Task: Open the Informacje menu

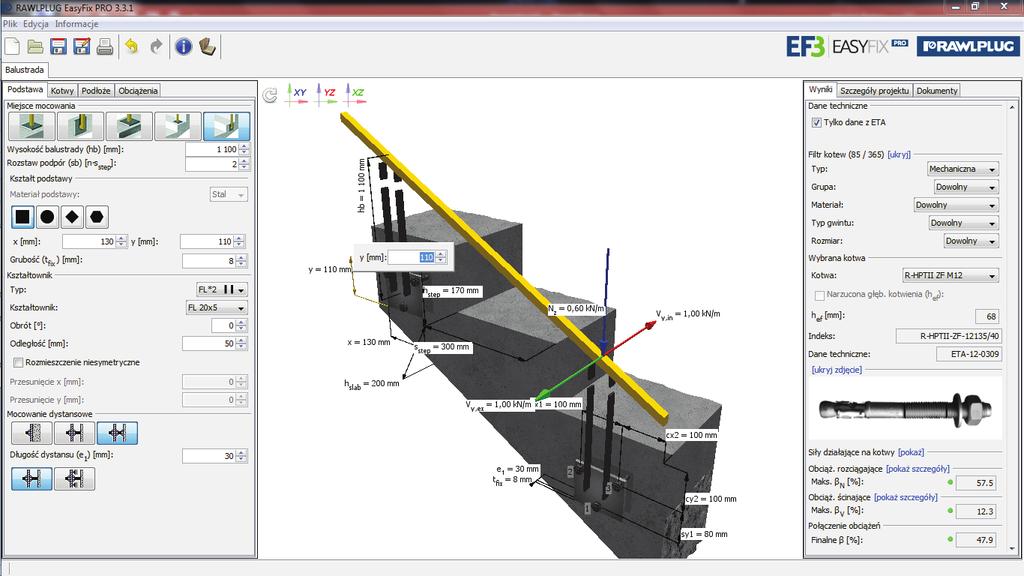Action: [76, 24]
